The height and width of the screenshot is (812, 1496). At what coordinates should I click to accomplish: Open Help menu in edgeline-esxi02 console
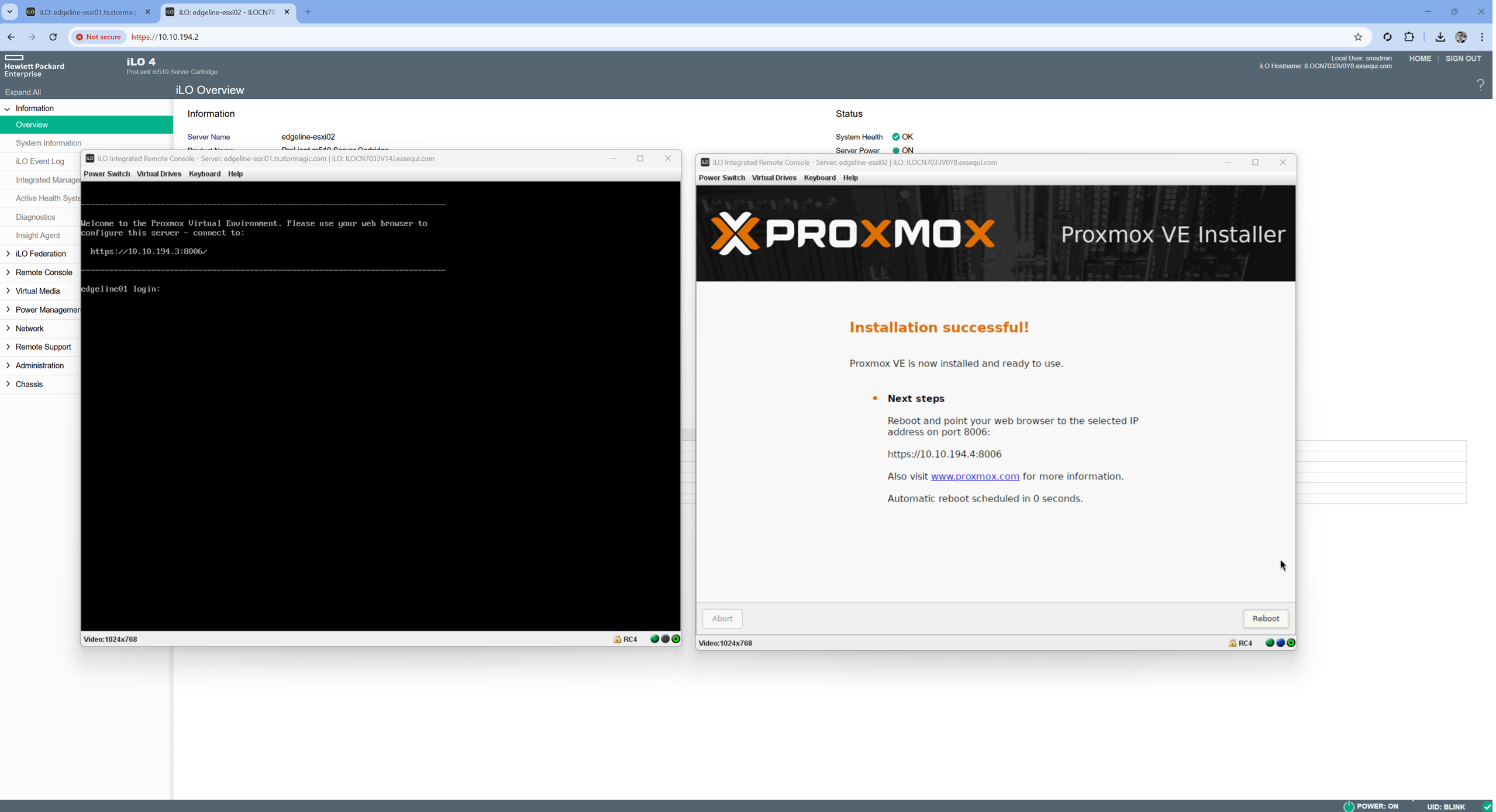[850, 178]
